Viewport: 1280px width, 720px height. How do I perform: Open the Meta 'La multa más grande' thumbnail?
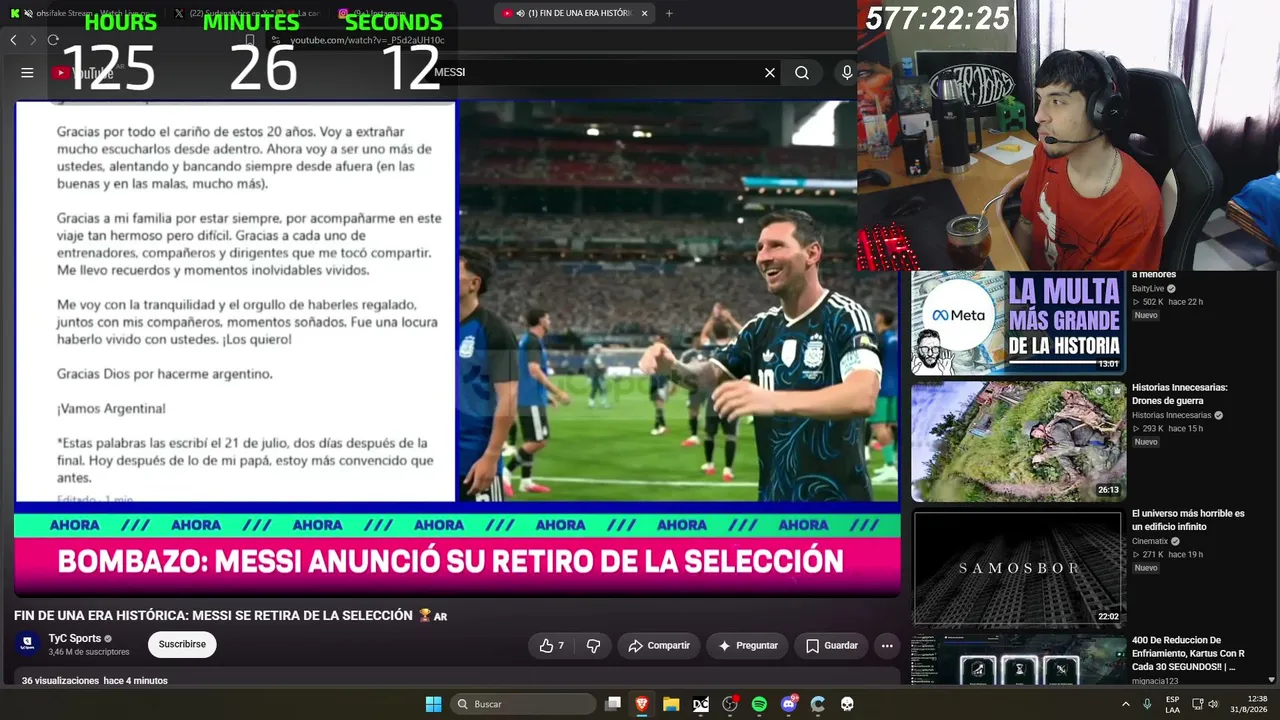tap(1018, 322)
